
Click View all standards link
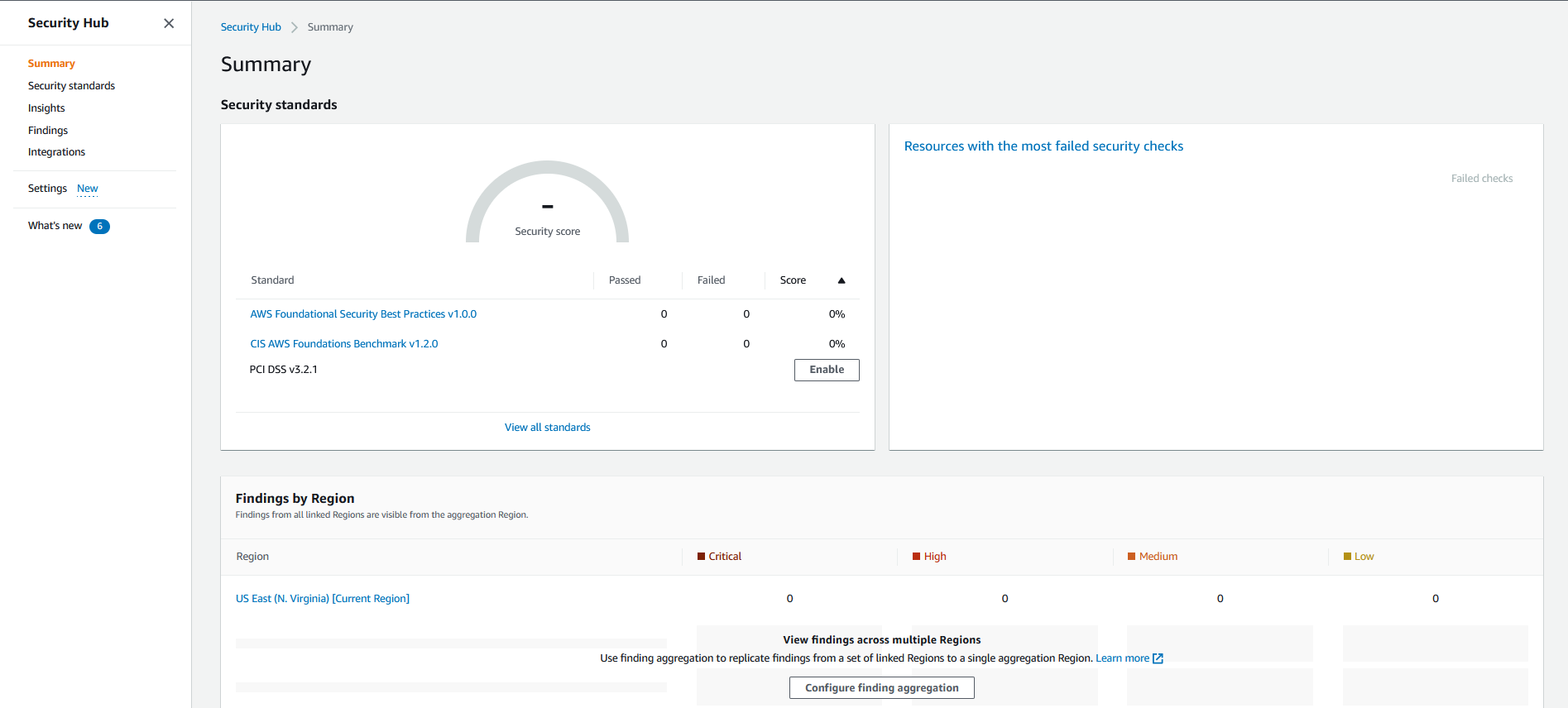pyautogui.click(x=548, y=428)
